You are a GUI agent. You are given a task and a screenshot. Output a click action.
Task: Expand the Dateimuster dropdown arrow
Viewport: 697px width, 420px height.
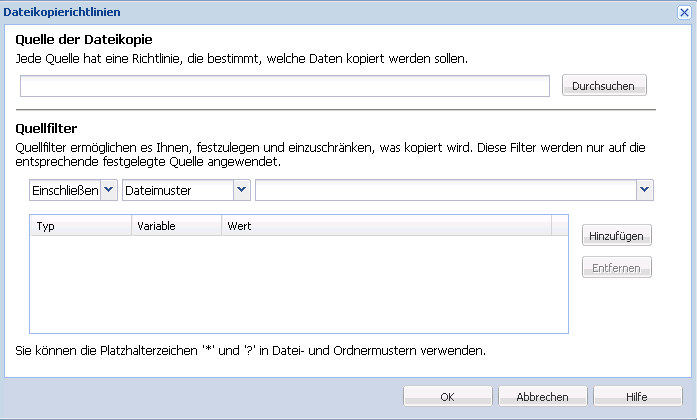pyautogui.click(x=241, y=190)
